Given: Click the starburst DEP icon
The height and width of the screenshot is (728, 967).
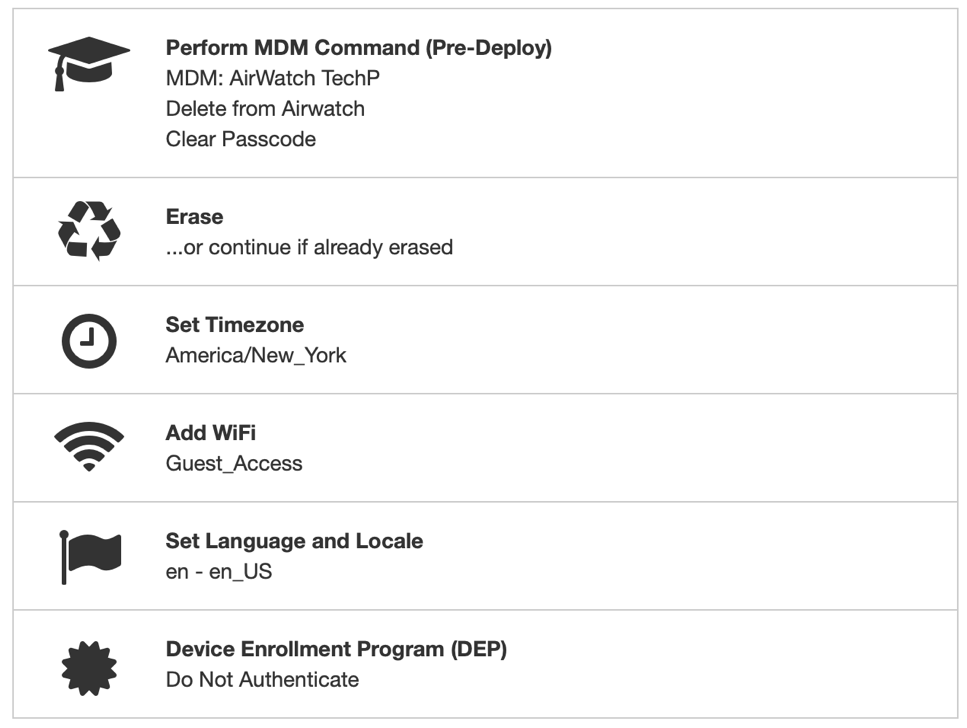Looking at the screenshot, I should 89,664.
